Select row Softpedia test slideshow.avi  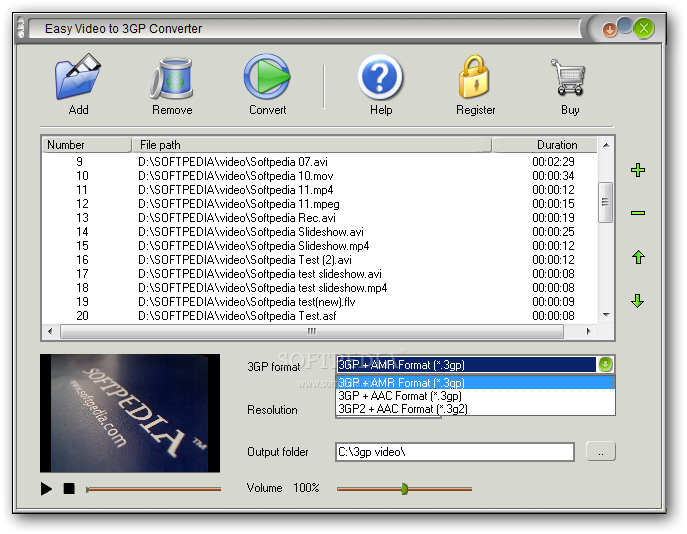tap(319, 274)
